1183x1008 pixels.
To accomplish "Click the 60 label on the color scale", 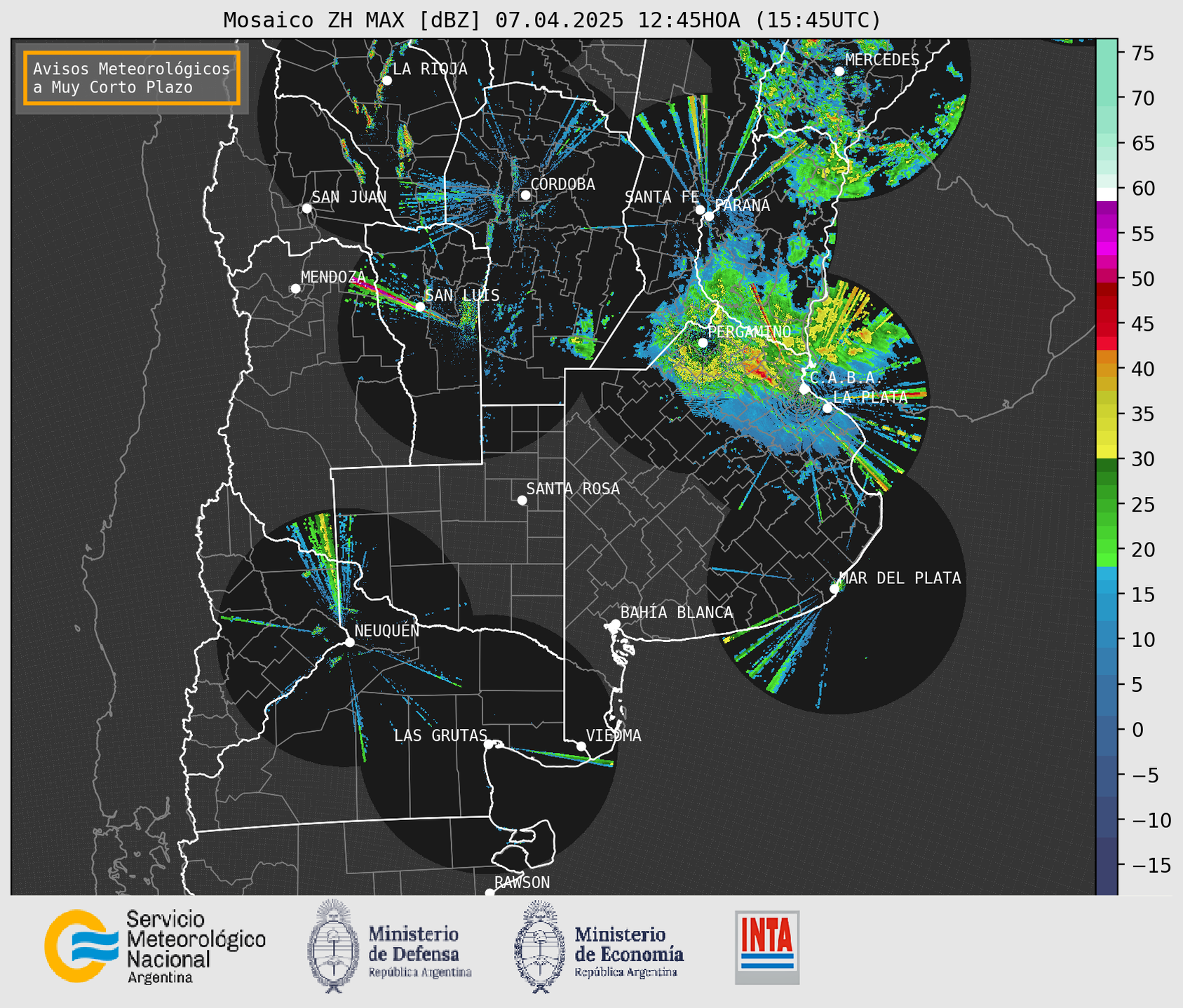I will (x=1143, y=189).
